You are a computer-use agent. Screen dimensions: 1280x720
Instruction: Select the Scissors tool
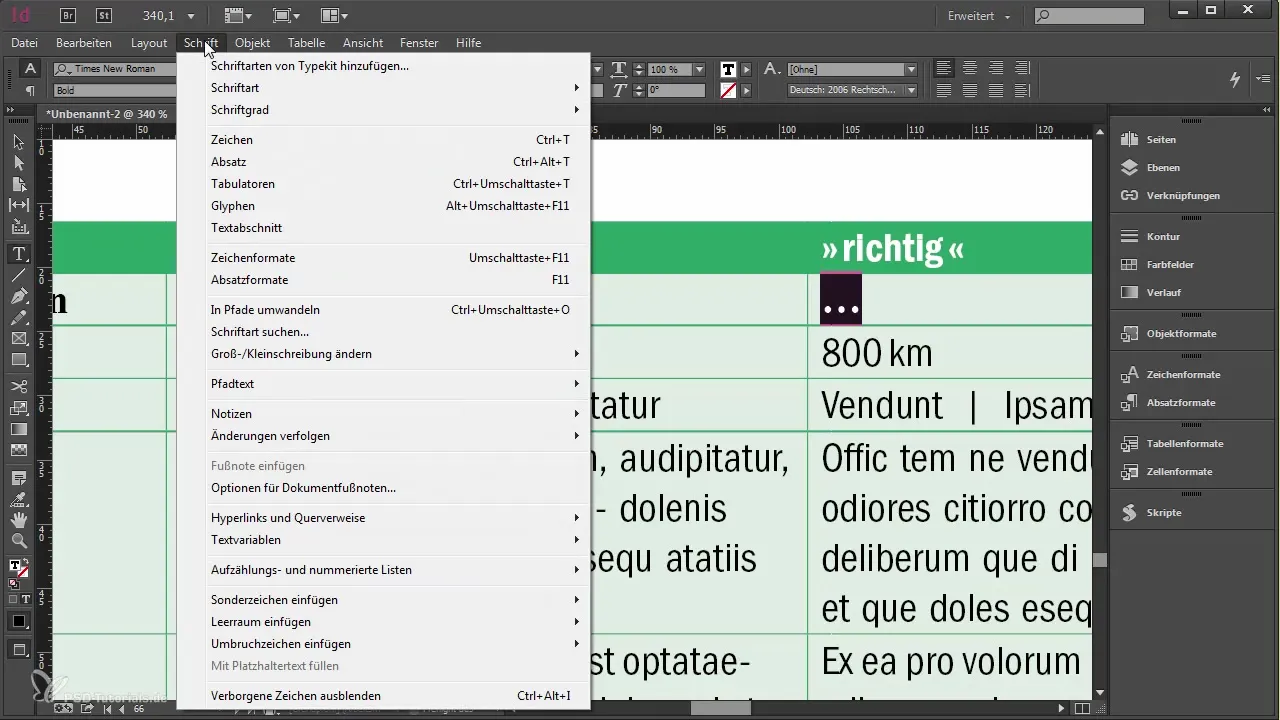[x=19, y=386]
